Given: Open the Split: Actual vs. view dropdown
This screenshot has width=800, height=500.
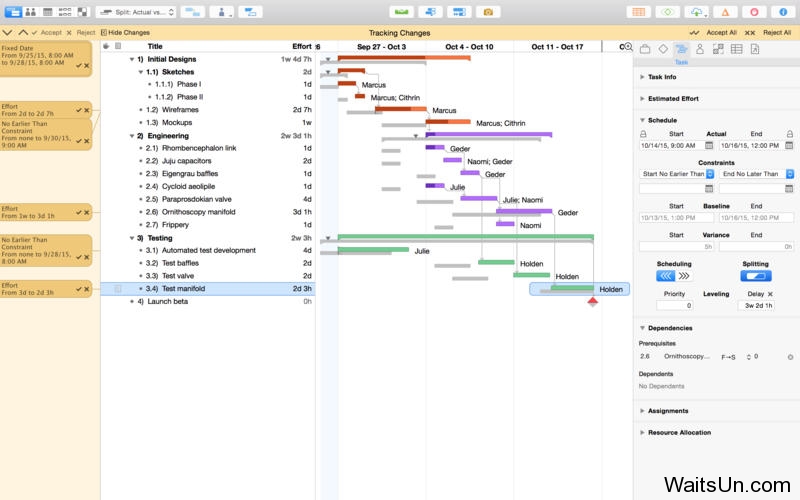Looking at the screenshot, I should tap(136, 12).
